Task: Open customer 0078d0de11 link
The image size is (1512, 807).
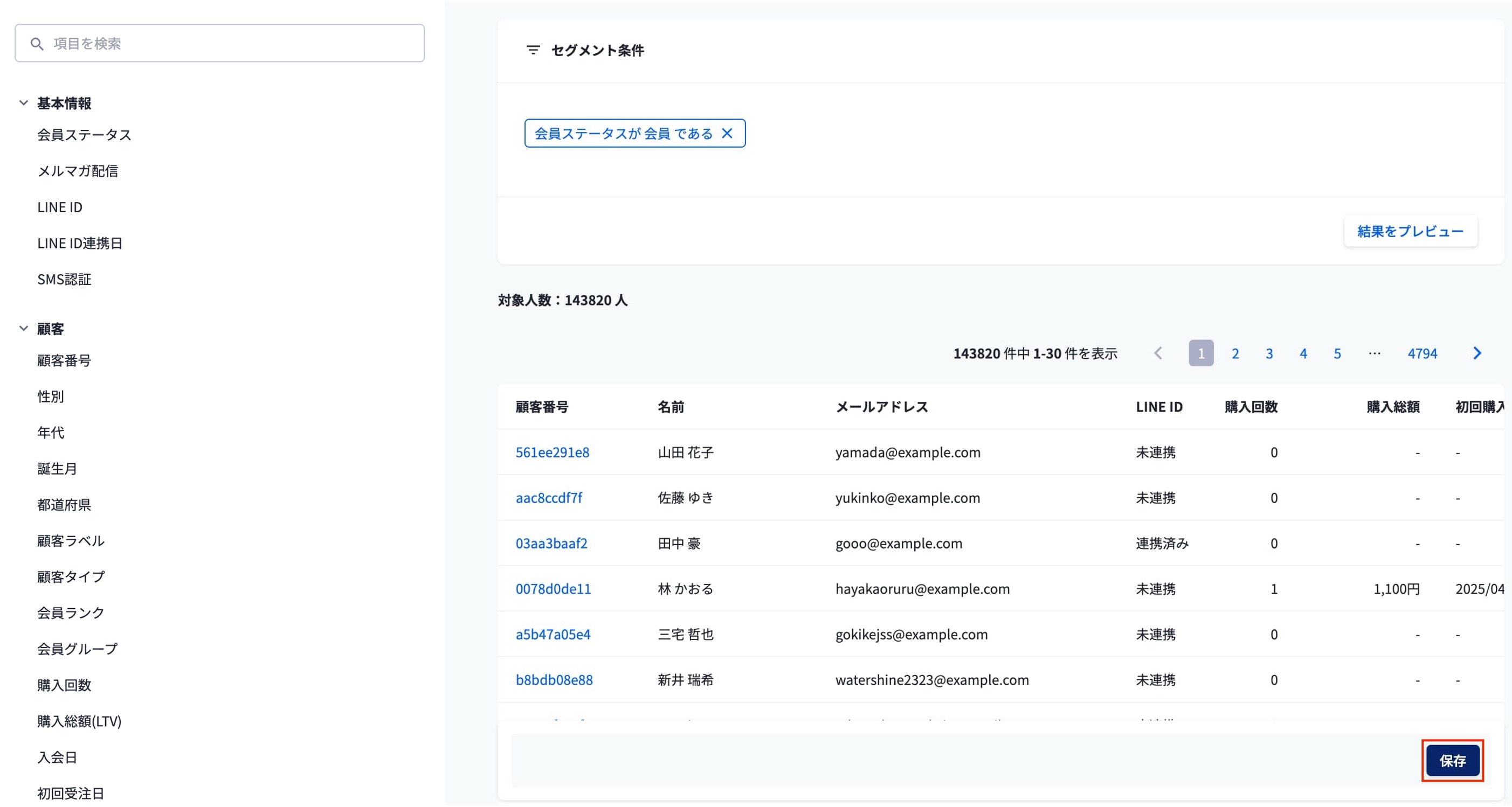Action: (x=553, y=588)
